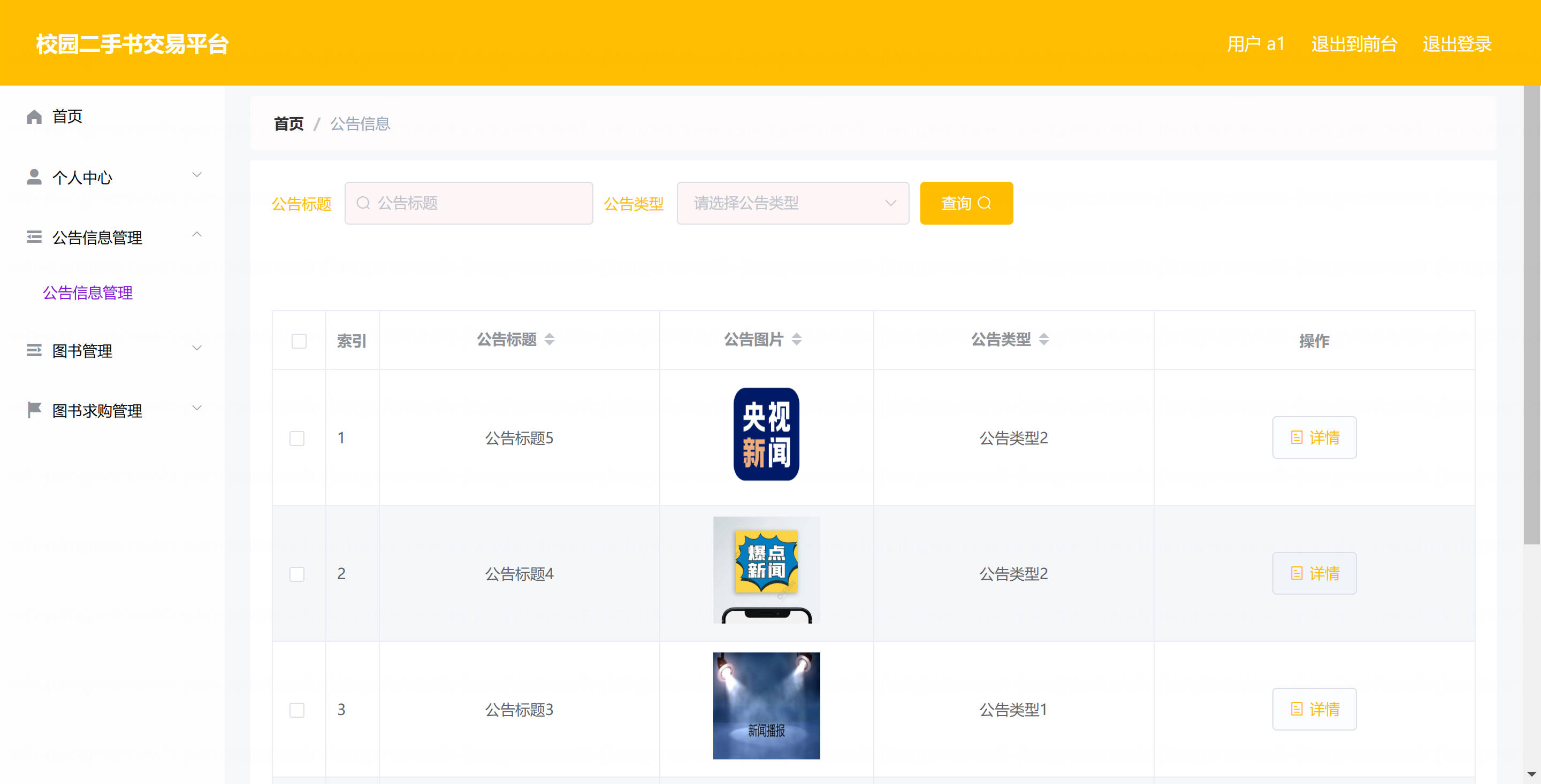Image resolution: width=1541 pixels, height=784 pixels.
Task: Open 详情 for 公告标题5
Action: [x=1314, y=438]
